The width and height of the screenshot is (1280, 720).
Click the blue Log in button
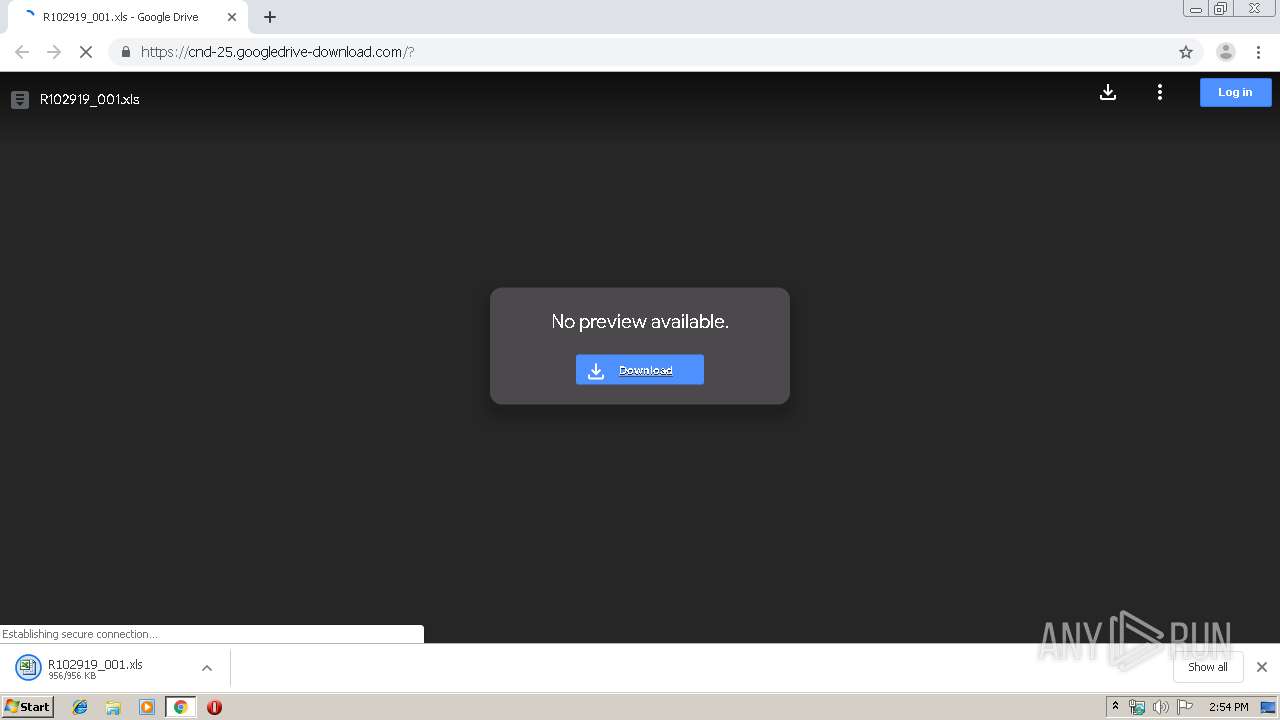1235,92
